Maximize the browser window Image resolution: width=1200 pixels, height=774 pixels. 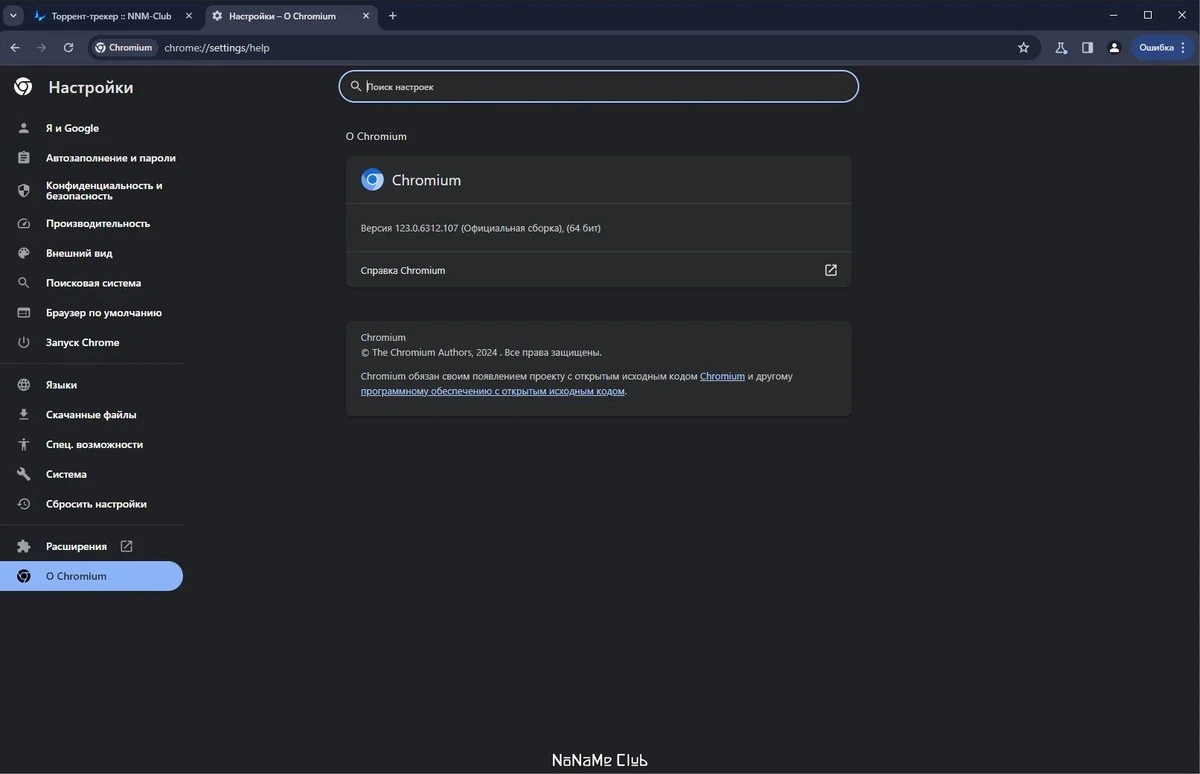point(1148,15)
